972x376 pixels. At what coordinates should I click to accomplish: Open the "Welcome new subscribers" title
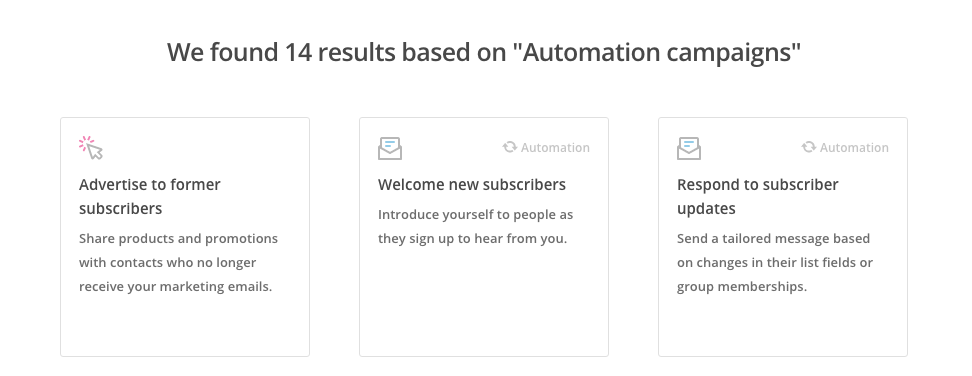[x=472, y=185]
